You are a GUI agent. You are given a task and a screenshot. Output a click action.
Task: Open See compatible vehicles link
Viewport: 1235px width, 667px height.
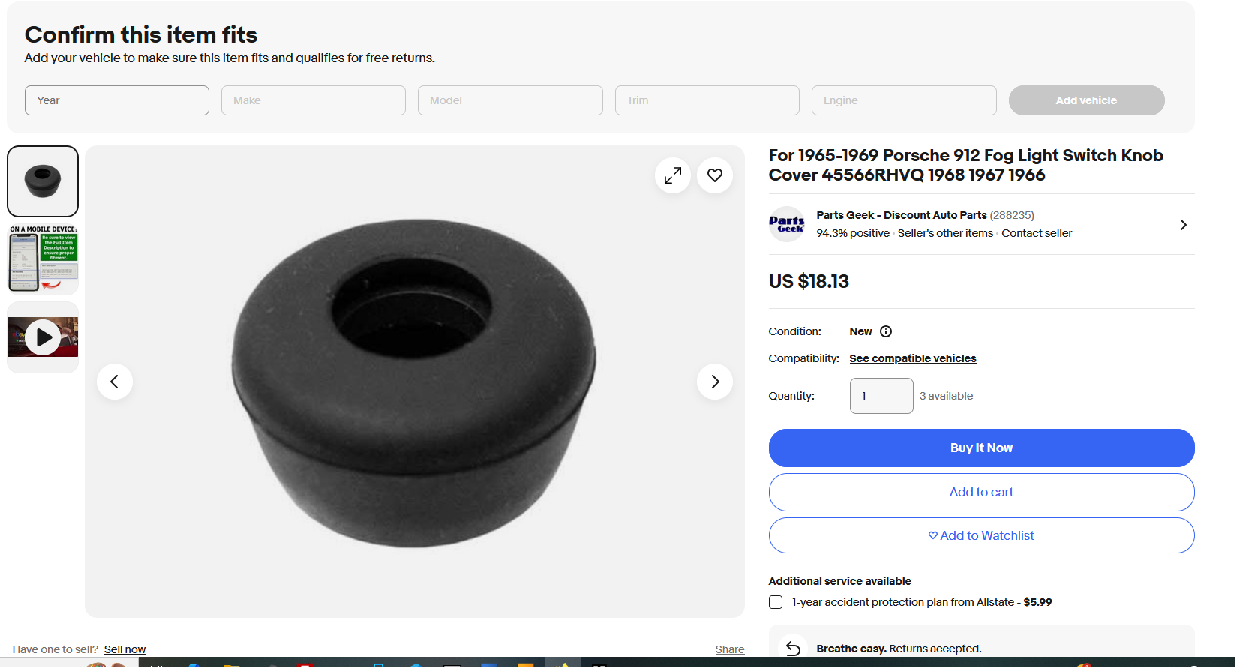[x=912, y=358]
